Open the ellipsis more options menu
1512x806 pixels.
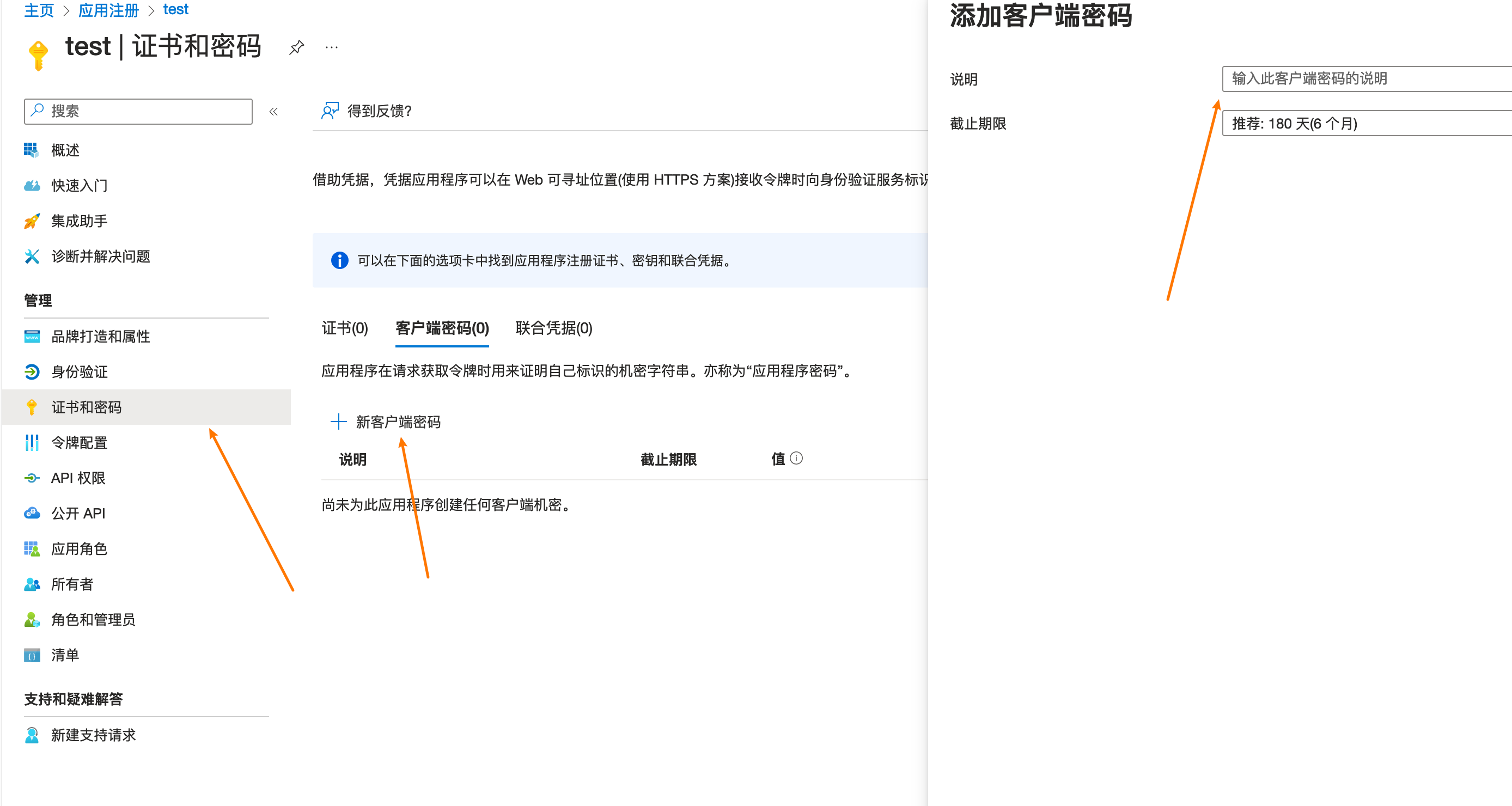332,47
